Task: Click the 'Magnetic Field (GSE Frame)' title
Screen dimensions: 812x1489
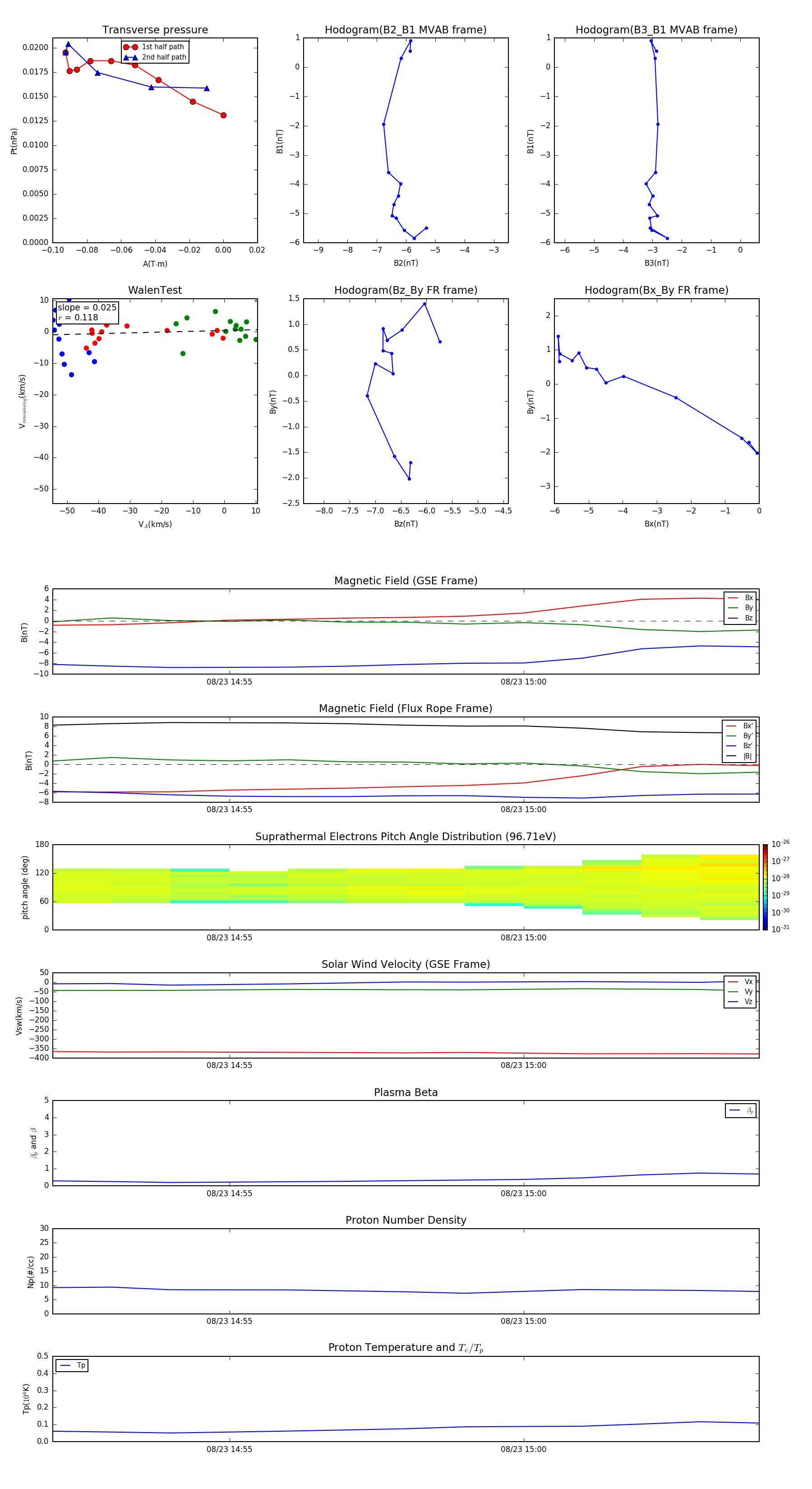Action: coord(406,581)
